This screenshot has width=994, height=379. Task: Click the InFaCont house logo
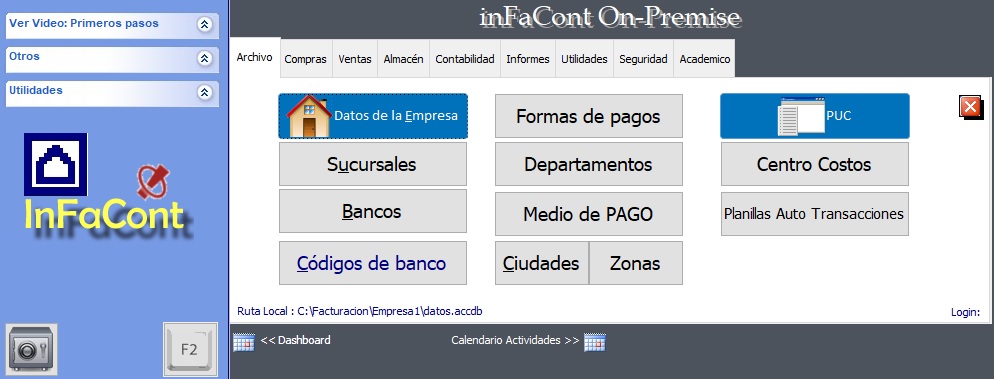point(55,164)
